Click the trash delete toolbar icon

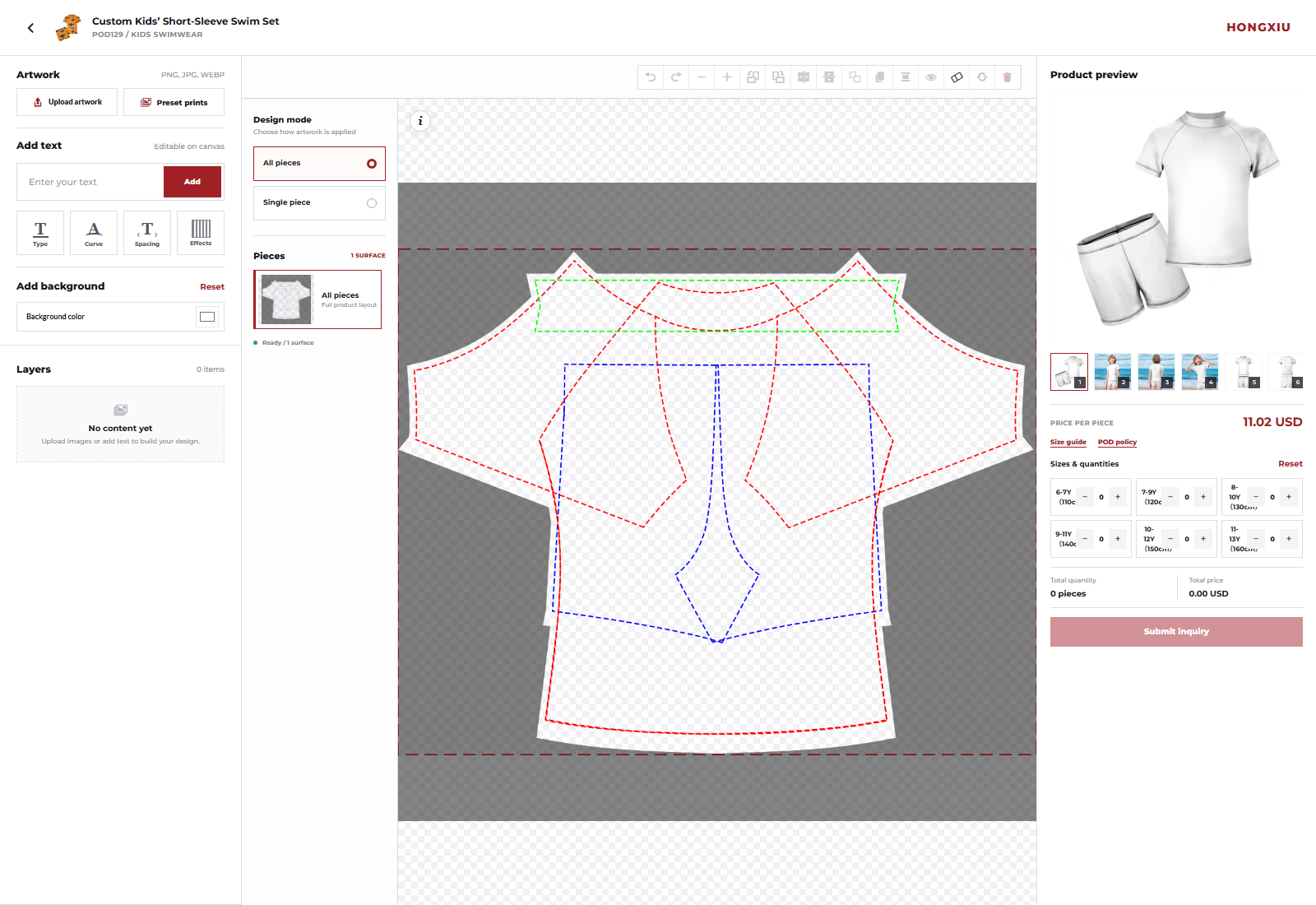point(1008,77)
